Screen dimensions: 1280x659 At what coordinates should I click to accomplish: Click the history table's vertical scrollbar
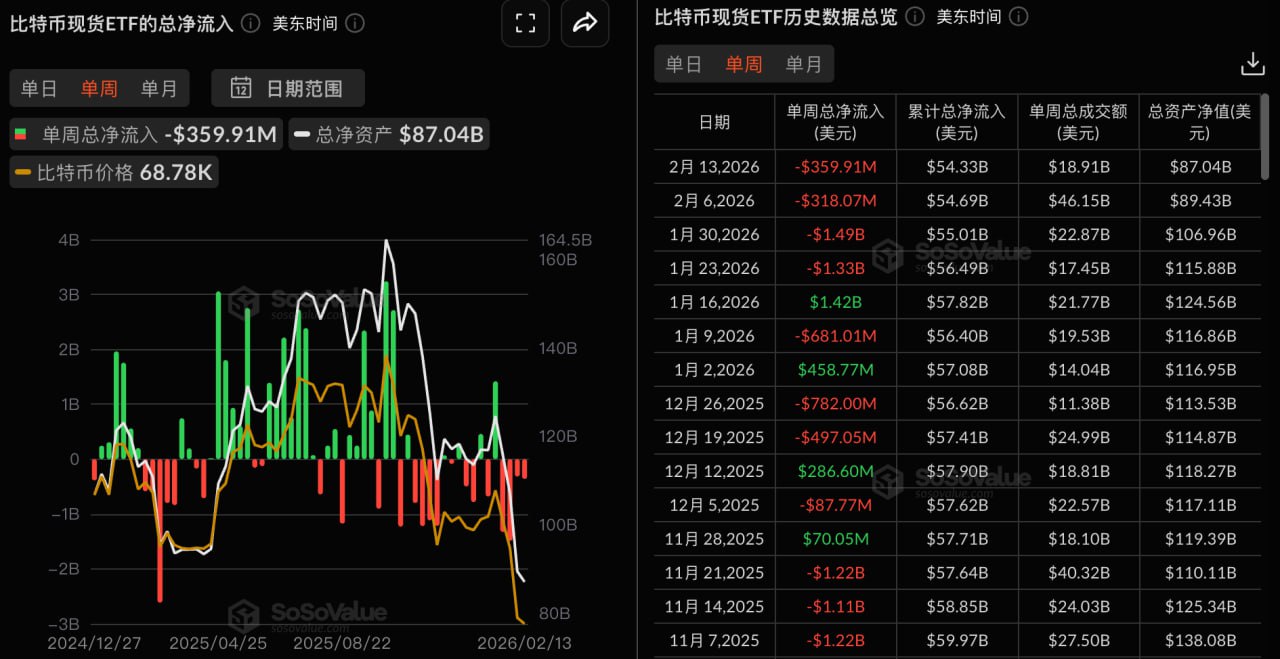tap(1266, 140)
